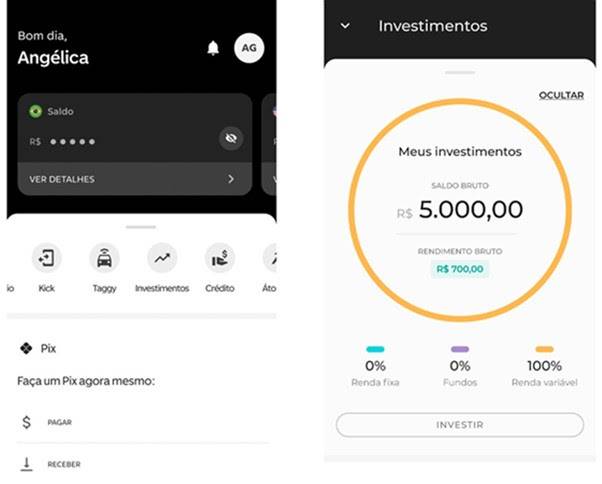Open the notifications bell
The width and height of the screenshot is (602, 484).
coord(213,48)
